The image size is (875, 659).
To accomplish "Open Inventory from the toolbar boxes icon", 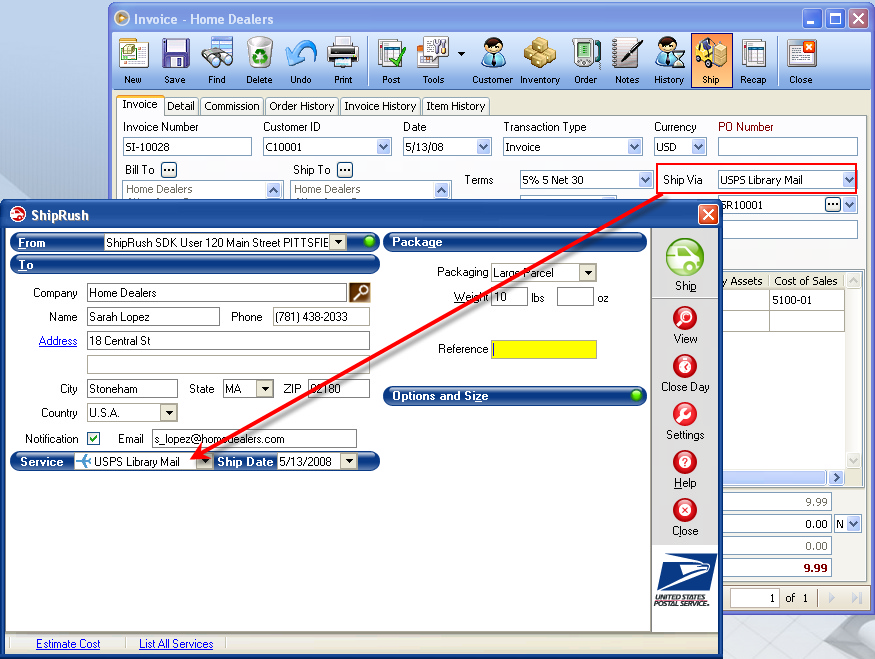I will pos(540,60).
